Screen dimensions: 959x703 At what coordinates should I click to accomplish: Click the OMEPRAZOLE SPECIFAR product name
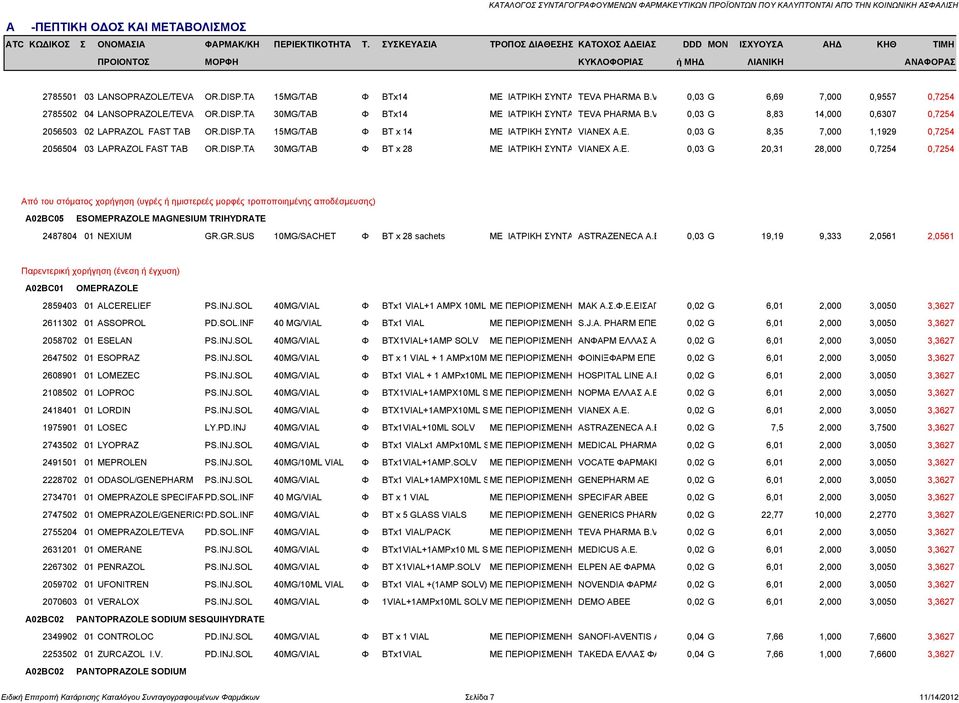pos(150,497)
